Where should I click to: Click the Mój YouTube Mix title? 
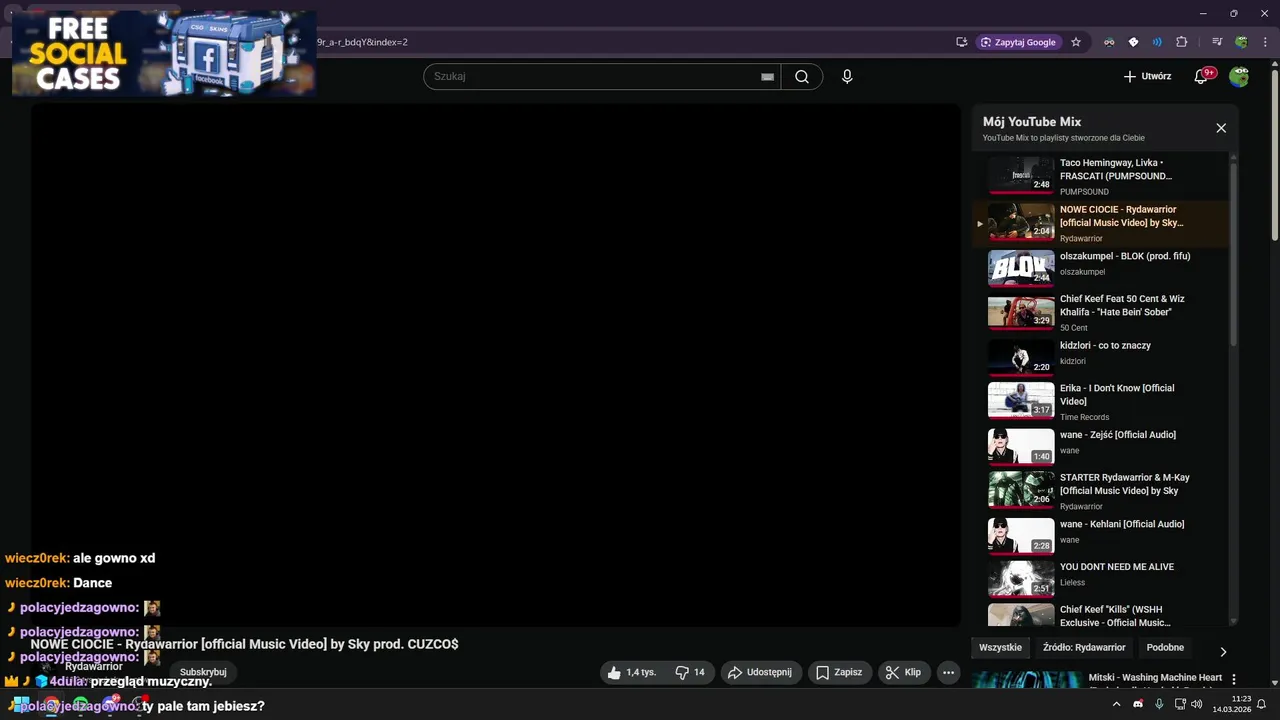(1032, 122)
